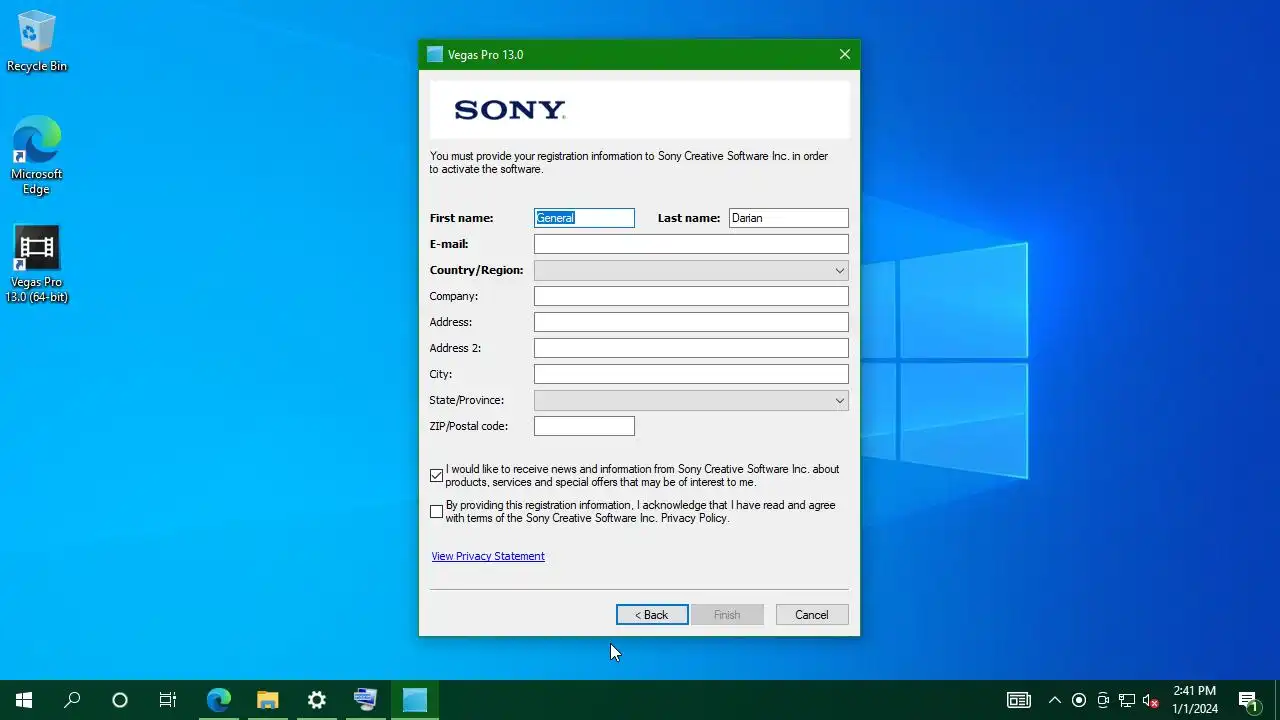Screen dimensions: 1280x720
Task: Click the Last name field
Action: click(x=789, y=218)
